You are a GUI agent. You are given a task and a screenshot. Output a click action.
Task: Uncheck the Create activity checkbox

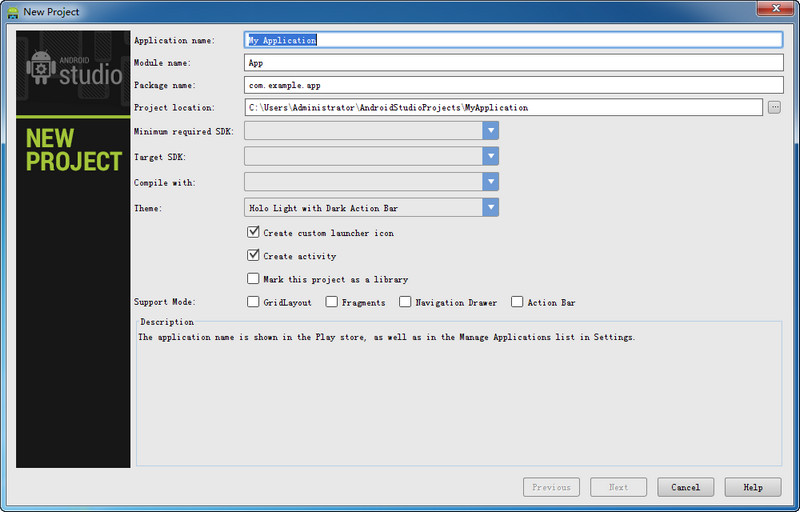tap(253, 256)
